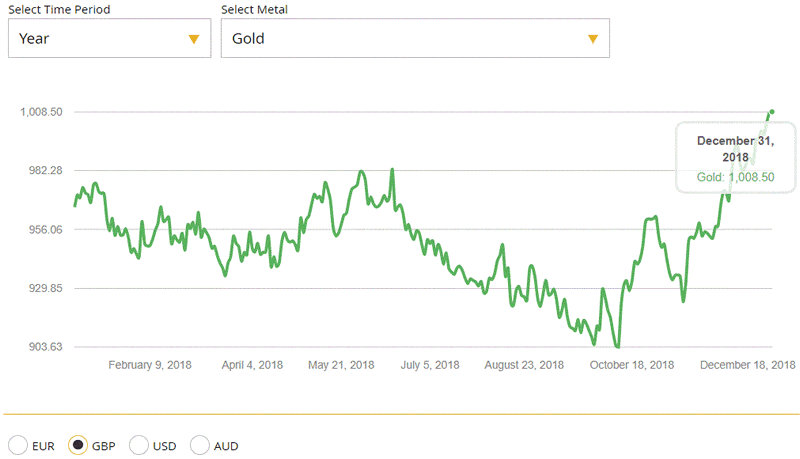Click the yellow arrow in the Gold dropdown
800x459 pixels.
[x=592, y=39]
